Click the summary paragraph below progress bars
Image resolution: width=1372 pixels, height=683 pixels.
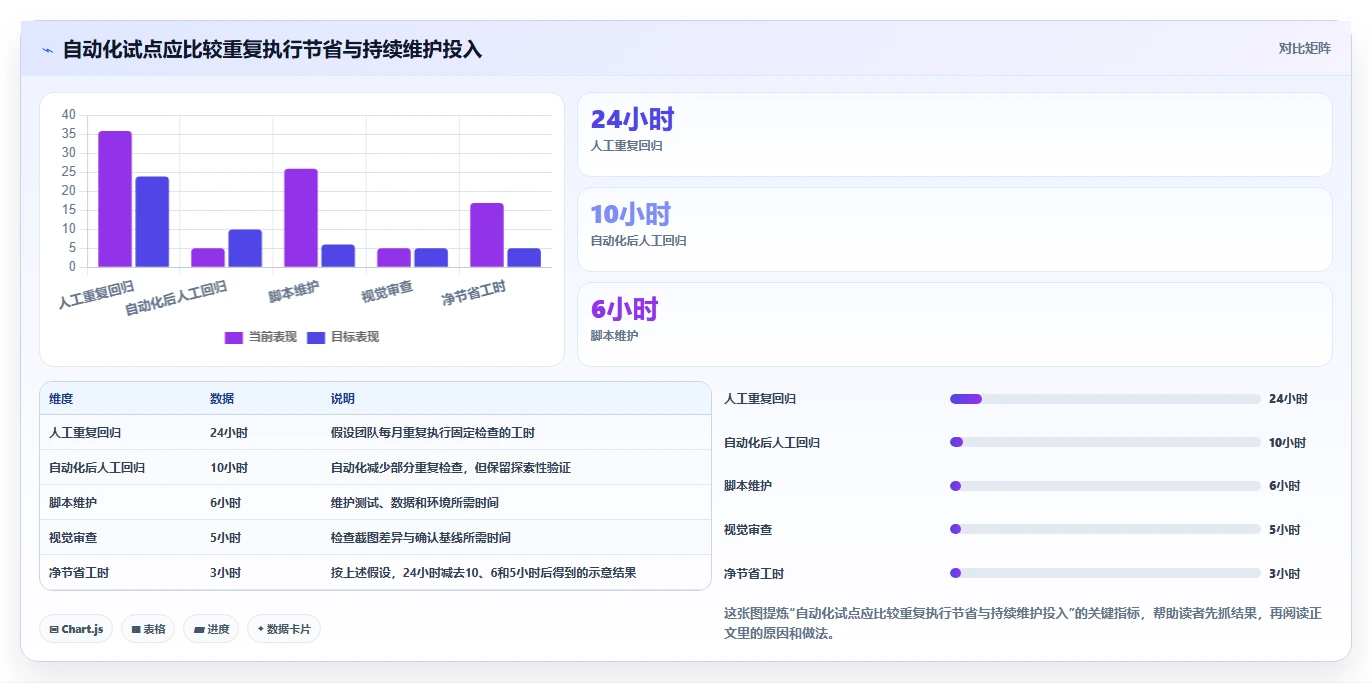pyautogui.click(x=1022, y=623)
